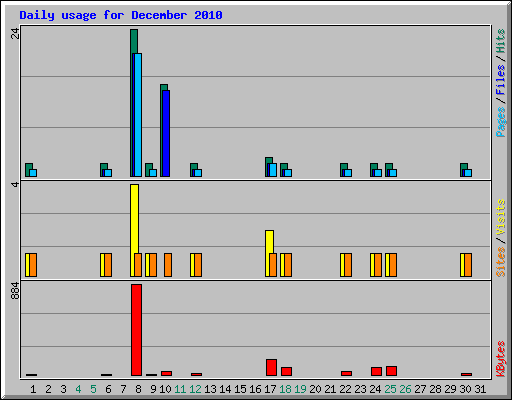512x400 pixels.
Task: Click the tall cyan Pages bar for day 8
Action: [x=138, y=115]
